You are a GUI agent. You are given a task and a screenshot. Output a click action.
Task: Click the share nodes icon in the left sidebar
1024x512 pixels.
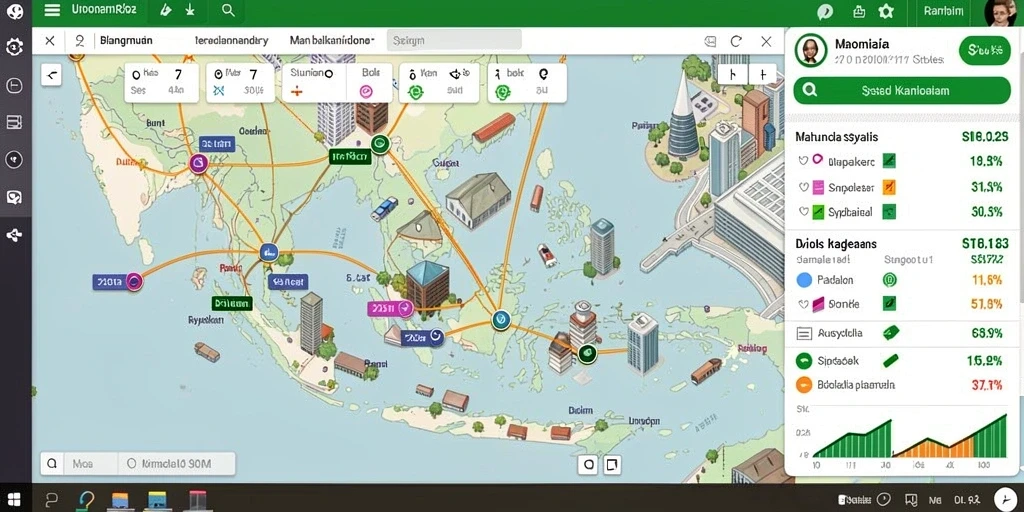[14, 235]
